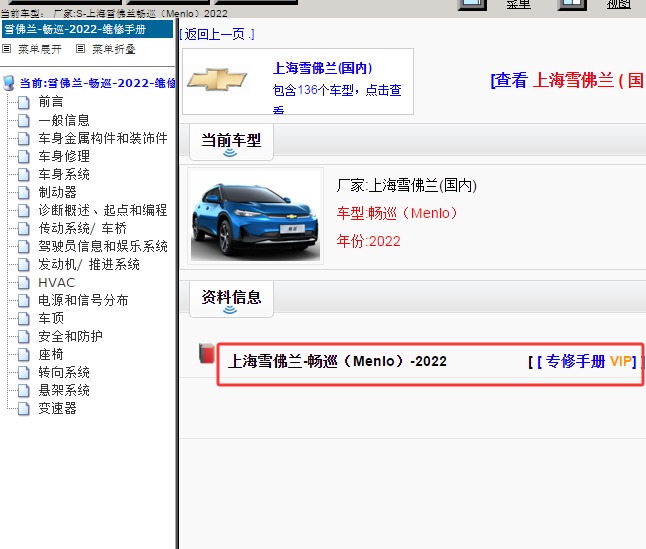Open the 专修手册 VIP link
646x549 pixels.
pos(587,362)
